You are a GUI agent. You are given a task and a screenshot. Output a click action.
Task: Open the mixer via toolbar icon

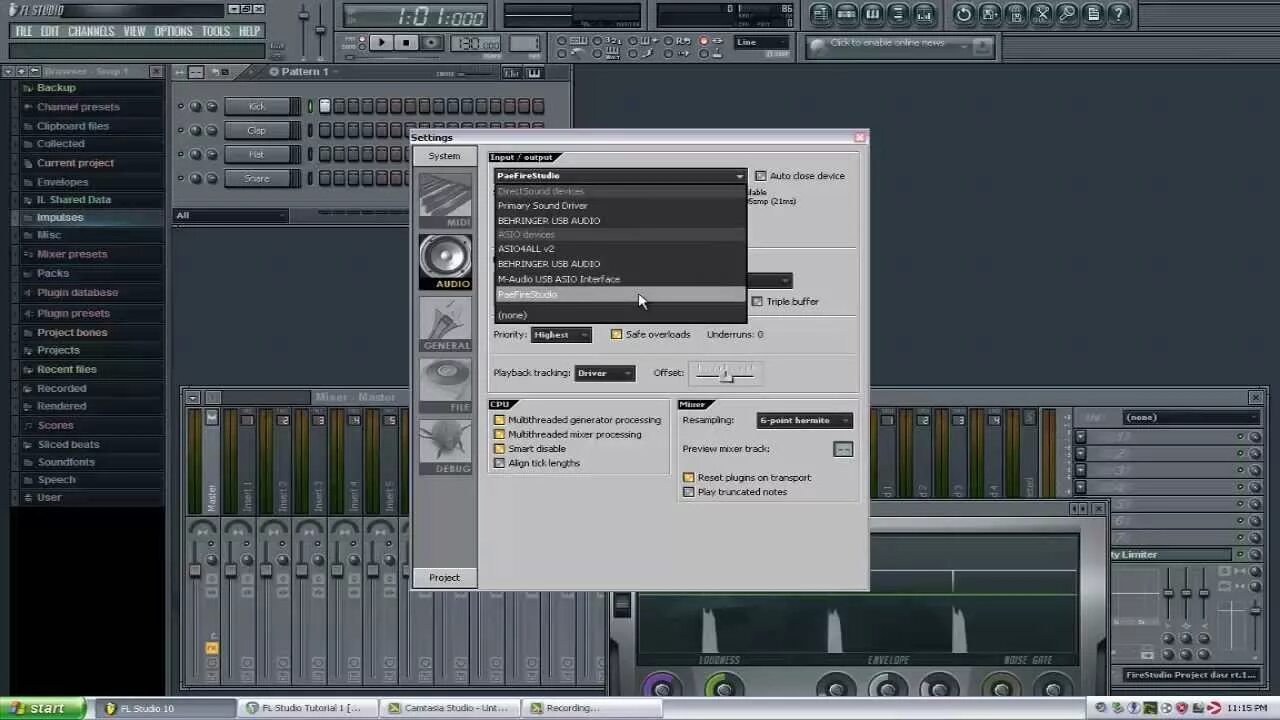(925, 14)
